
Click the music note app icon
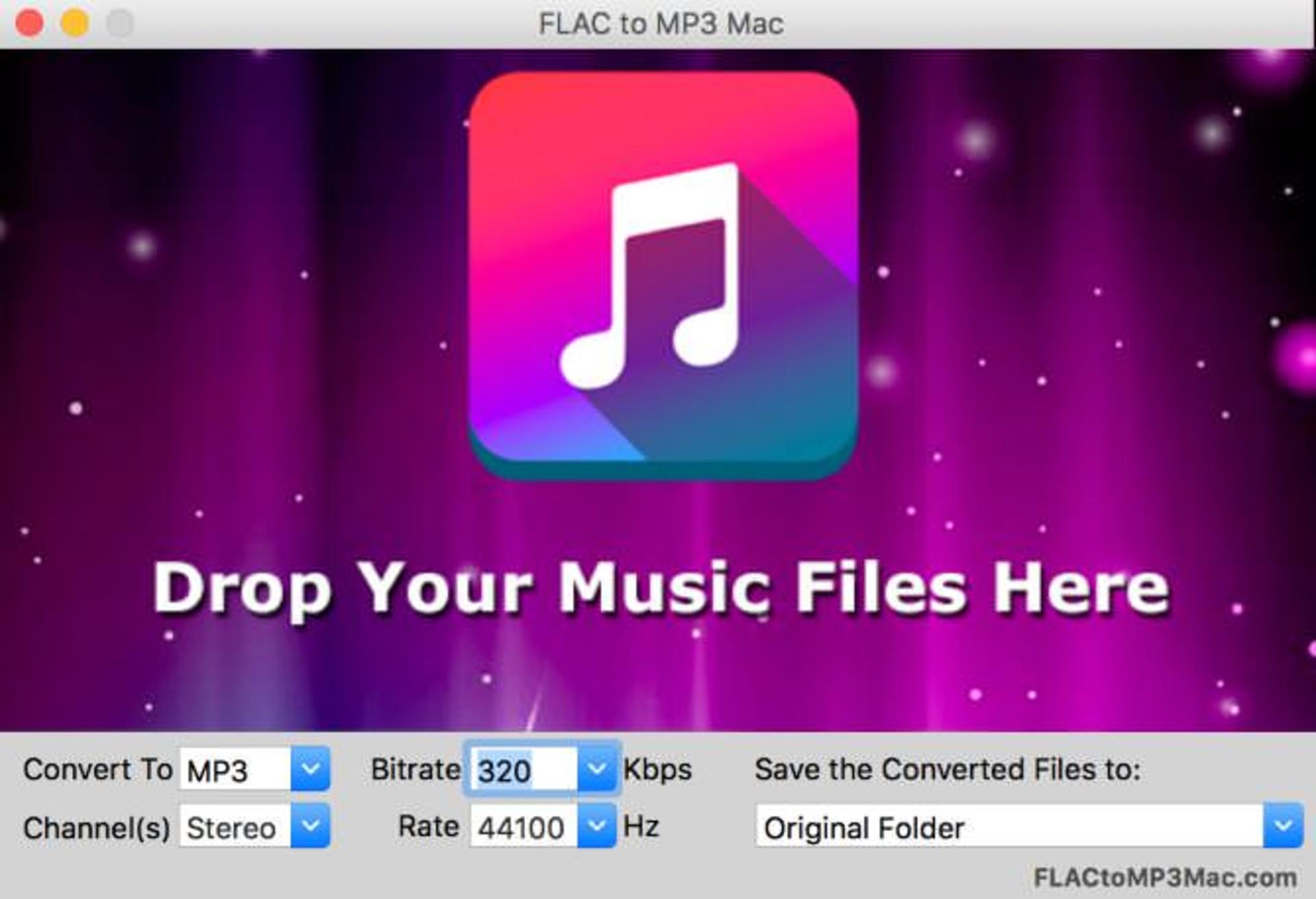[663, 275]
